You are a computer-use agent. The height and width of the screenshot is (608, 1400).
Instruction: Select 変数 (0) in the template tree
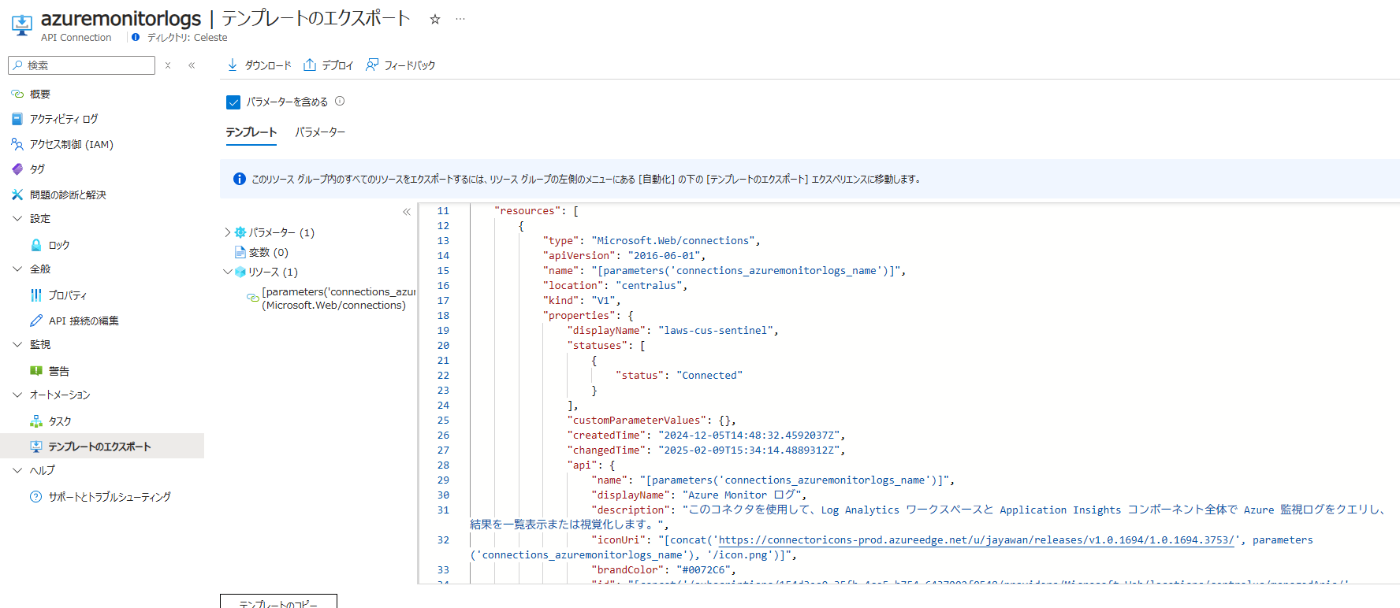tap(268, 252)
